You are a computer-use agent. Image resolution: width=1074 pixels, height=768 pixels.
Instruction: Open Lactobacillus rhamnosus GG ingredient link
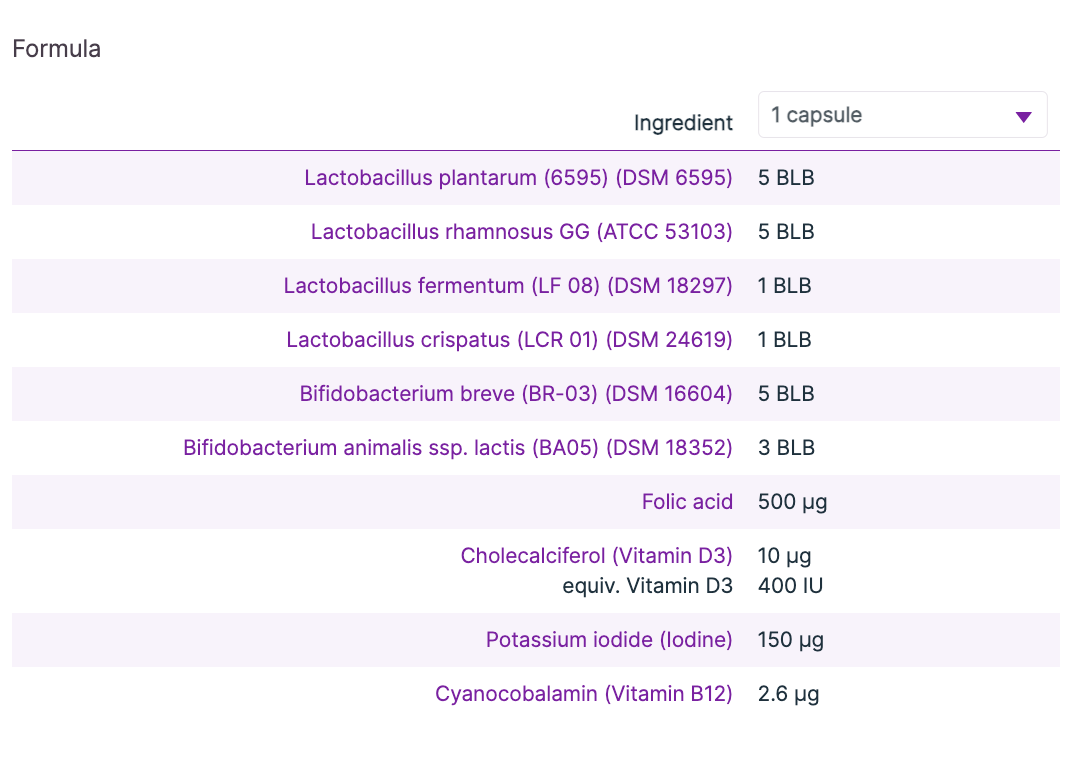click(x=521, y=232)
